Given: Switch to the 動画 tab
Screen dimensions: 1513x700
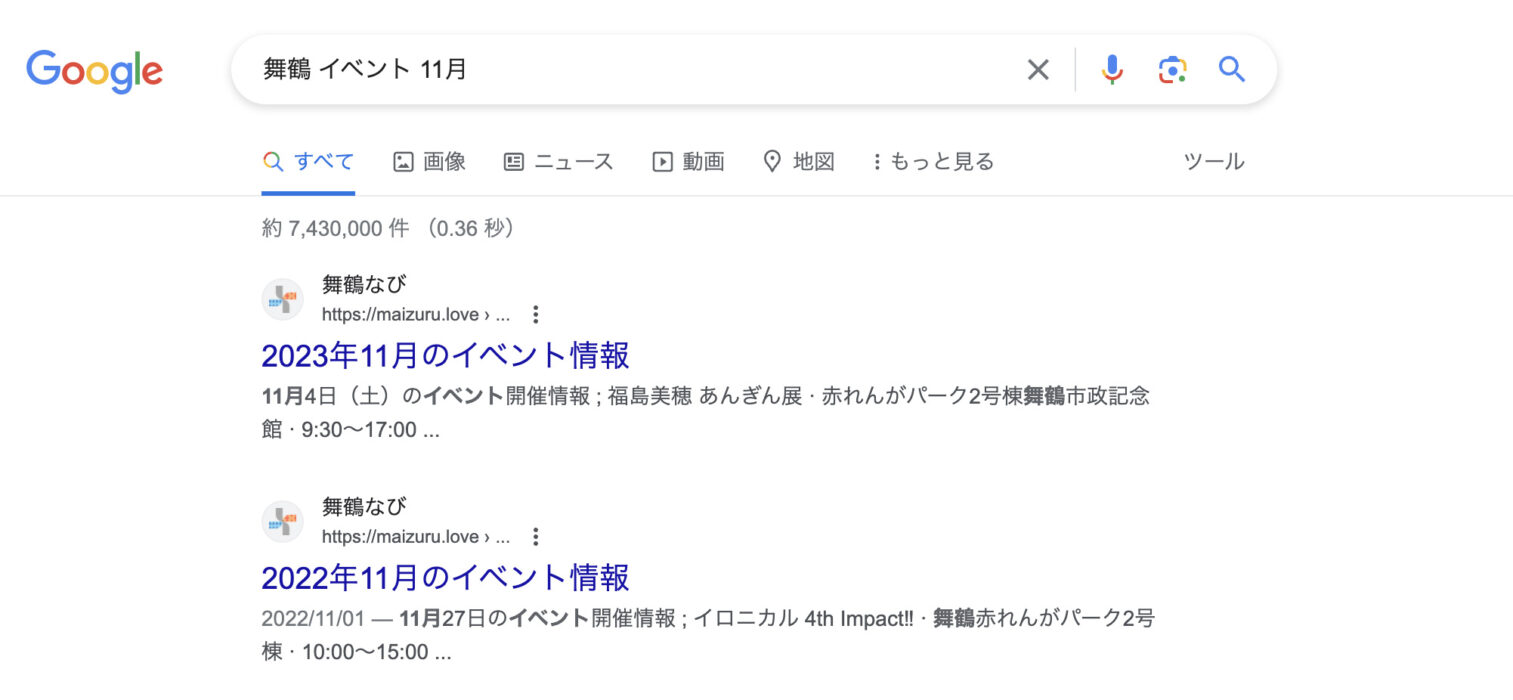Looking at the screenshot, I should pos(688,162).
